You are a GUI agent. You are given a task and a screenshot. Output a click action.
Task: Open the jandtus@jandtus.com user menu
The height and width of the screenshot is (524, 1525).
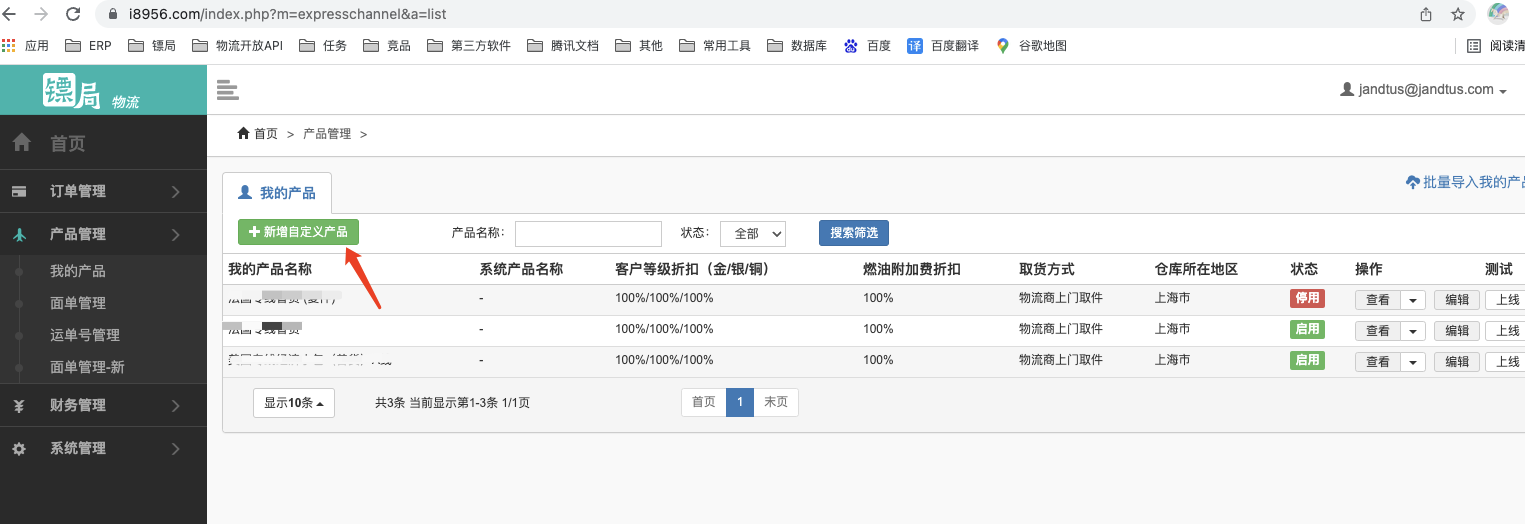pyautogui.click(x=1423, y=89)
